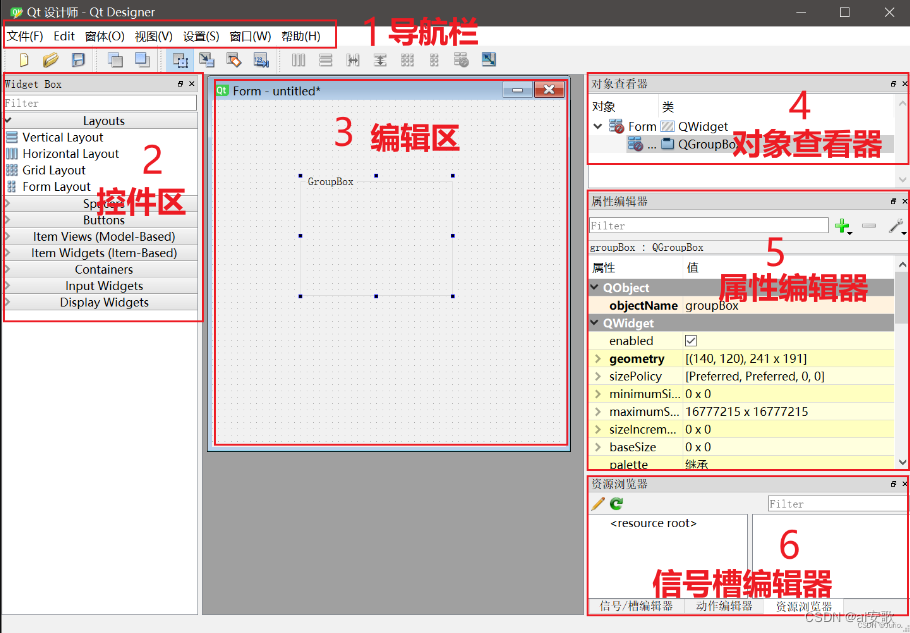Switch to Edit Tab Order mode icon
Viewport: 910px width, 633px height.
pos(261,60)
